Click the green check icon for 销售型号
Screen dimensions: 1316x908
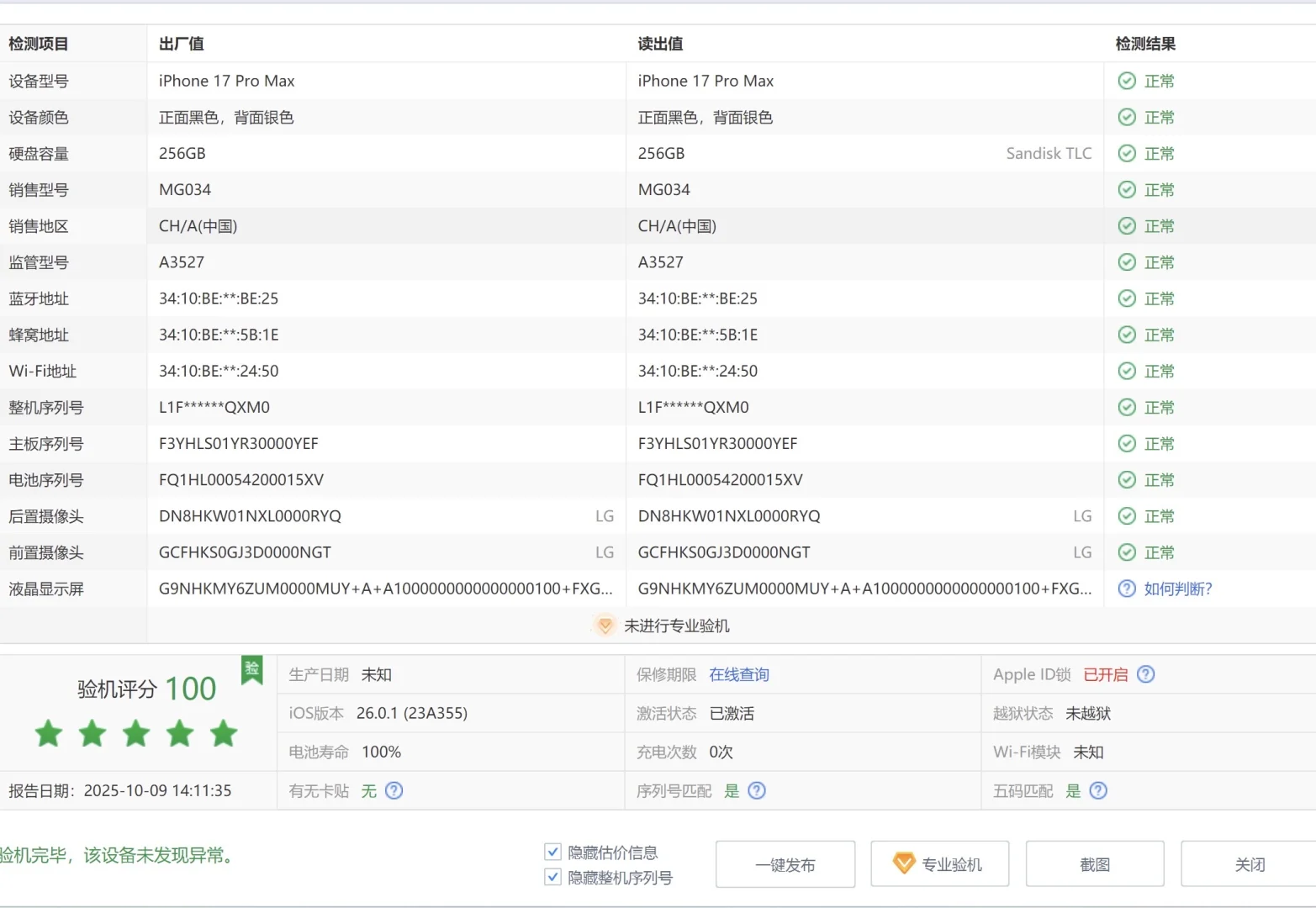point(1127,189)
